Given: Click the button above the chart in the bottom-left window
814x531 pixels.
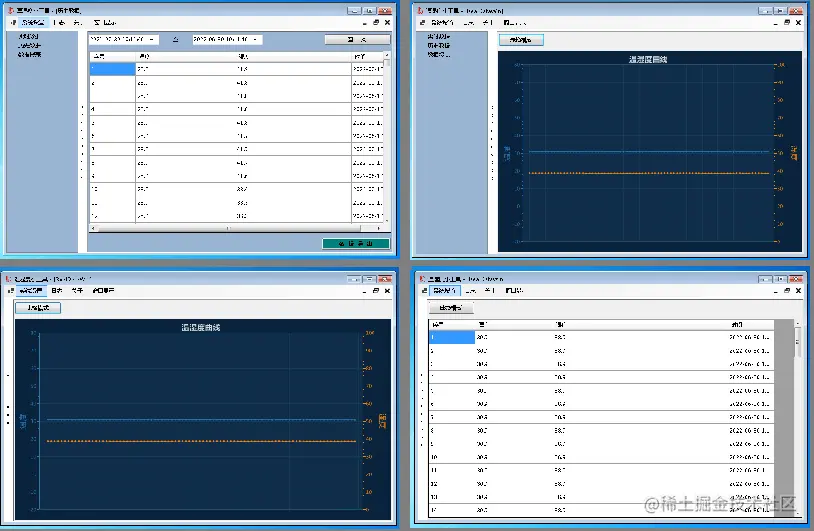Looking at the screenshot, I should point(38,308).
